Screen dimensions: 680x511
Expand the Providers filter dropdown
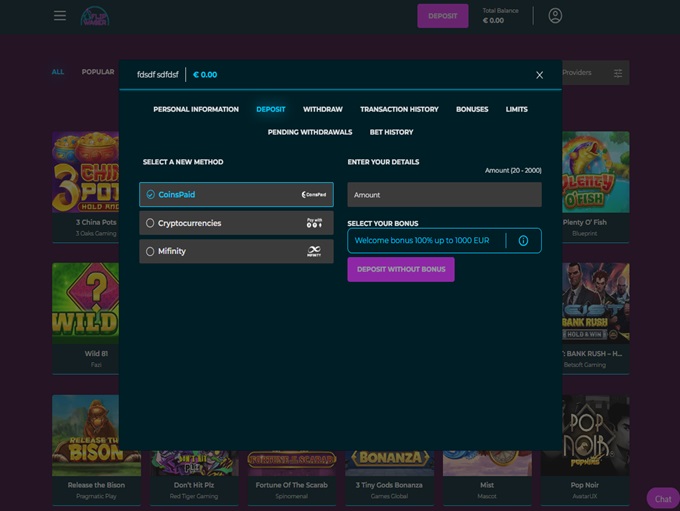[x=580, y=73]
